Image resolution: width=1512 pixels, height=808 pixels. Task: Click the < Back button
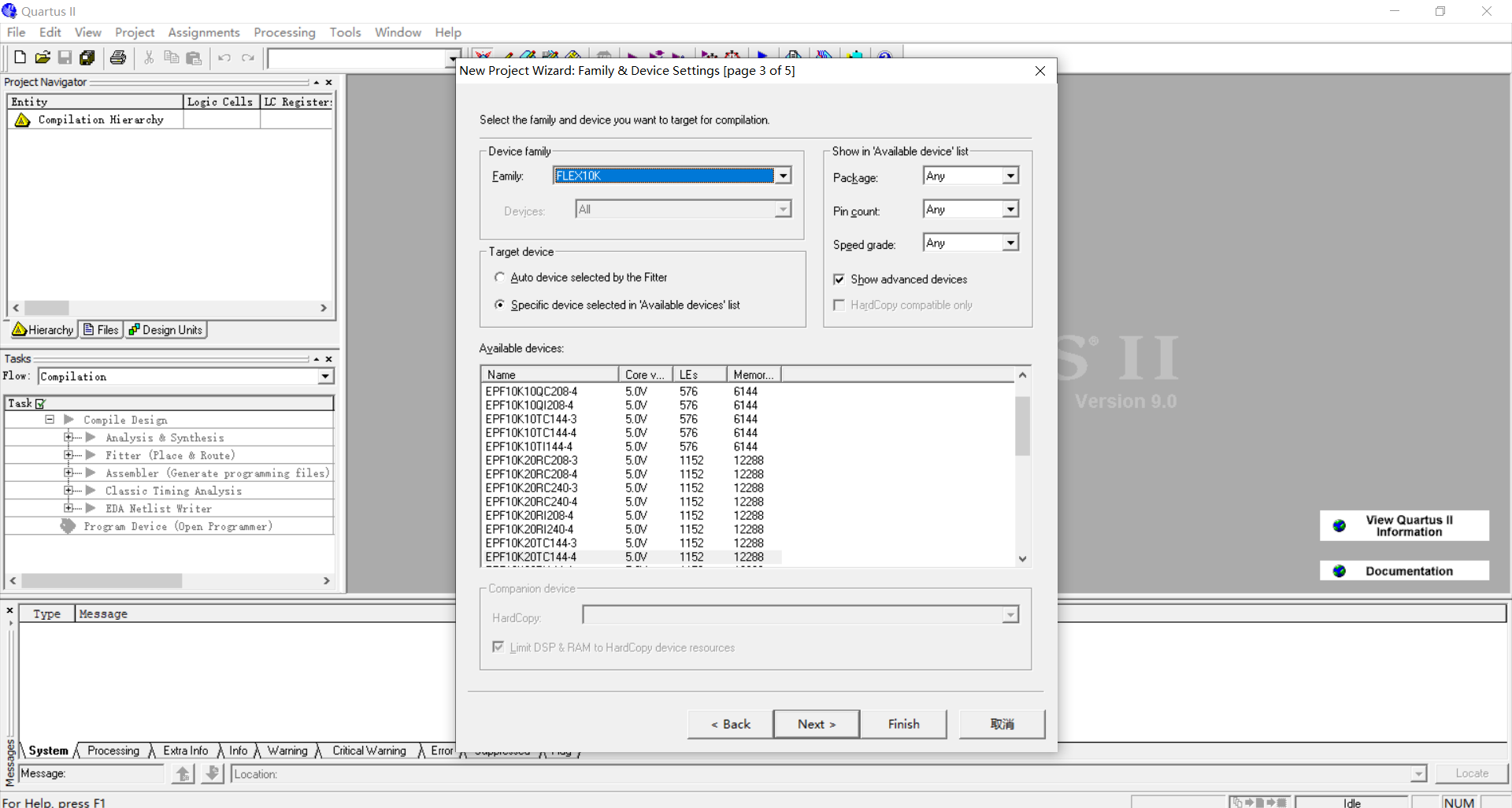(x=730, y=724)
